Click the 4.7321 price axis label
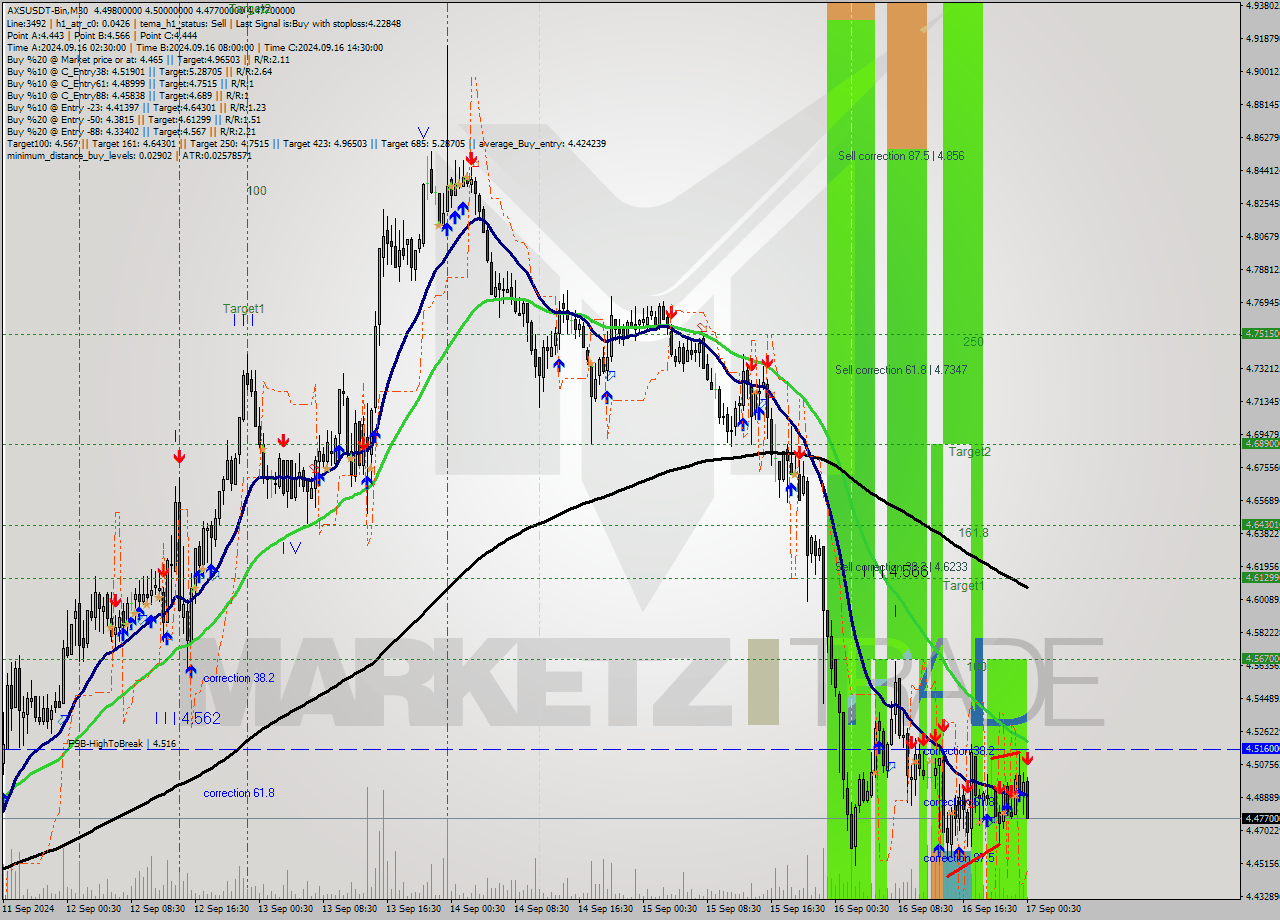 coord(1262,368)
